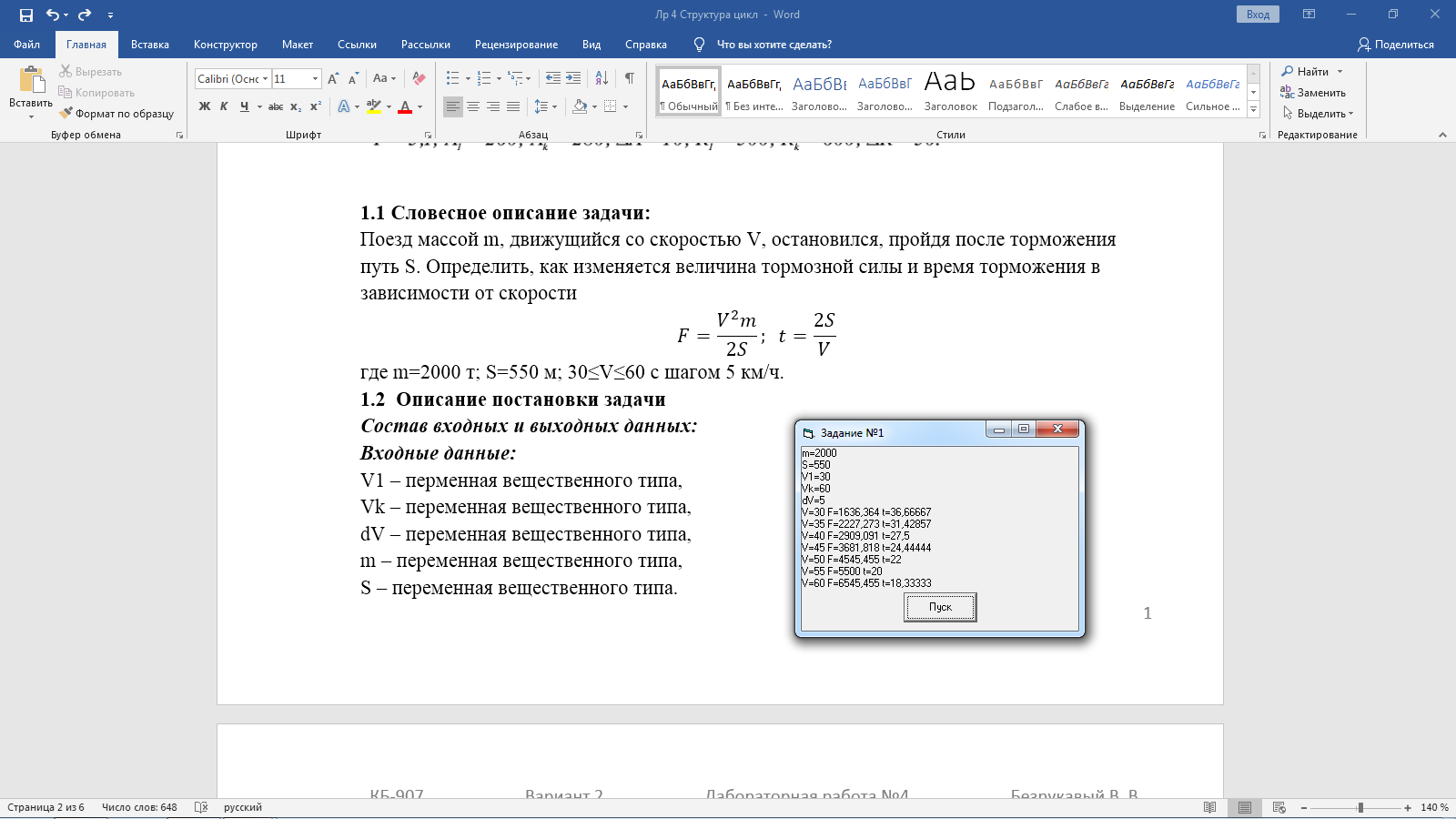Image resolution: width=1456 pixels, height=819 pixels.
Task: Toggle subscript x₂ formatting
Action: pyautogui.click(x=296, y=106)
